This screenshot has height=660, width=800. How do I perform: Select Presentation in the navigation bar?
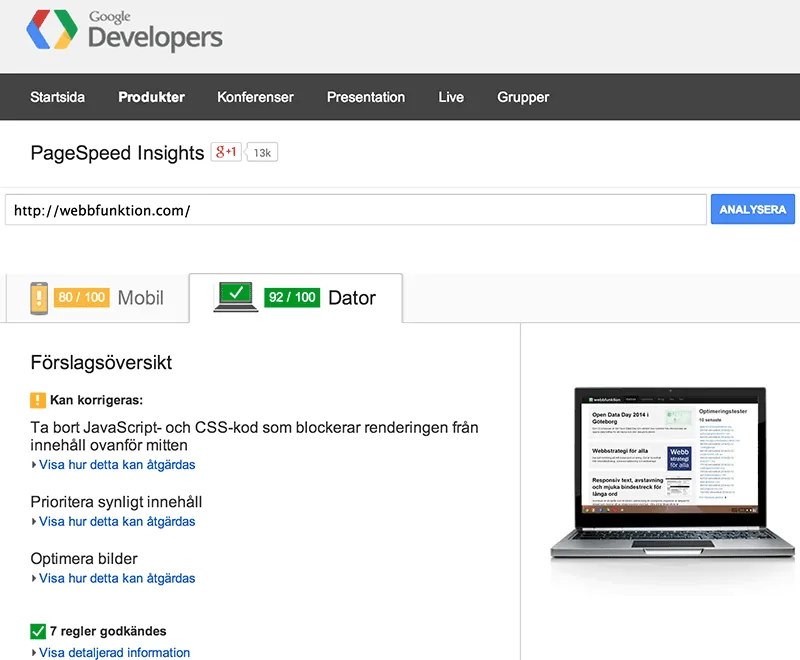(x=366, y=97)
